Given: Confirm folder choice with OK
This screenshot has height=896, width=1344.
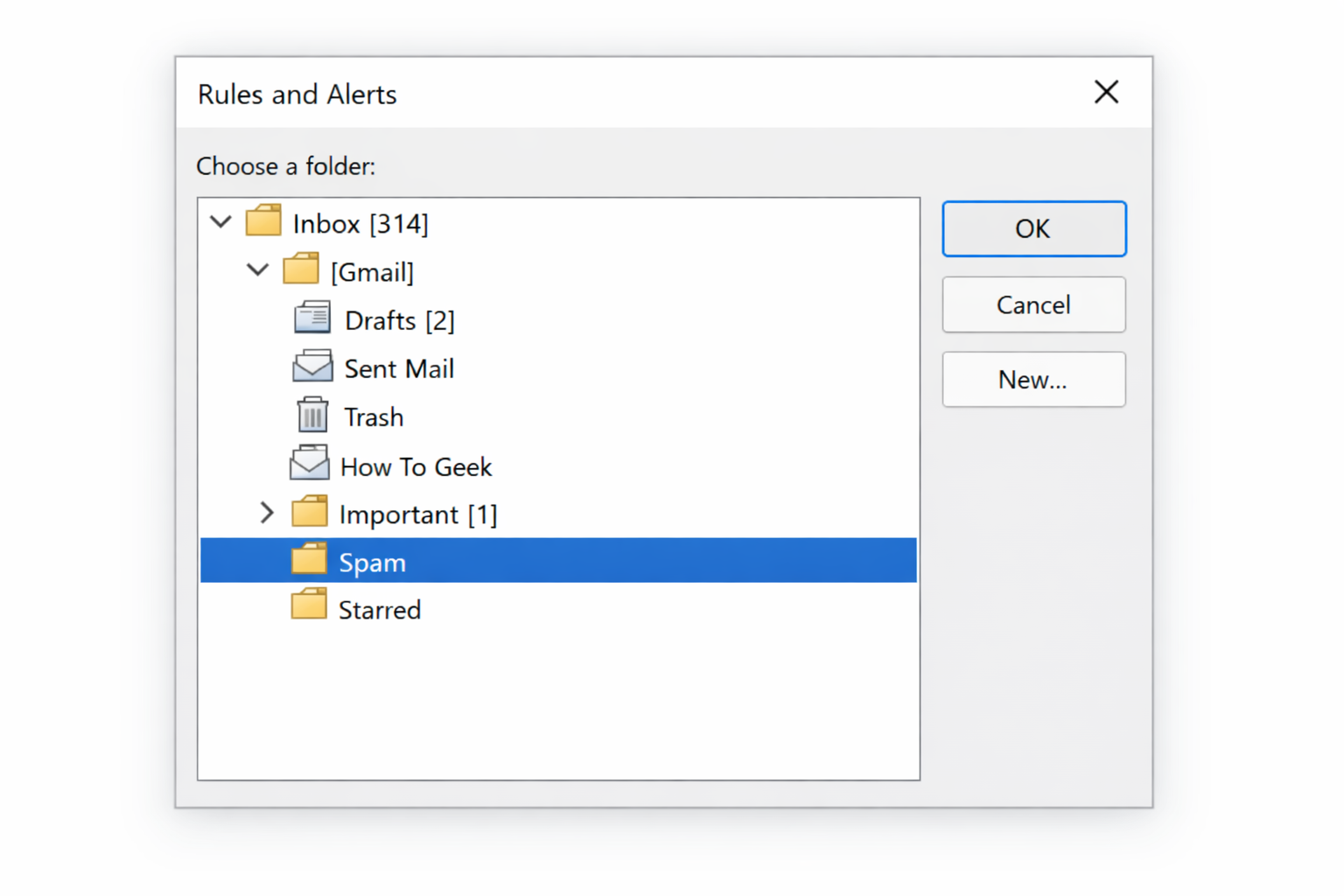Looking at the screenshot, I should pyautogui.click(x=1033, y=228).
